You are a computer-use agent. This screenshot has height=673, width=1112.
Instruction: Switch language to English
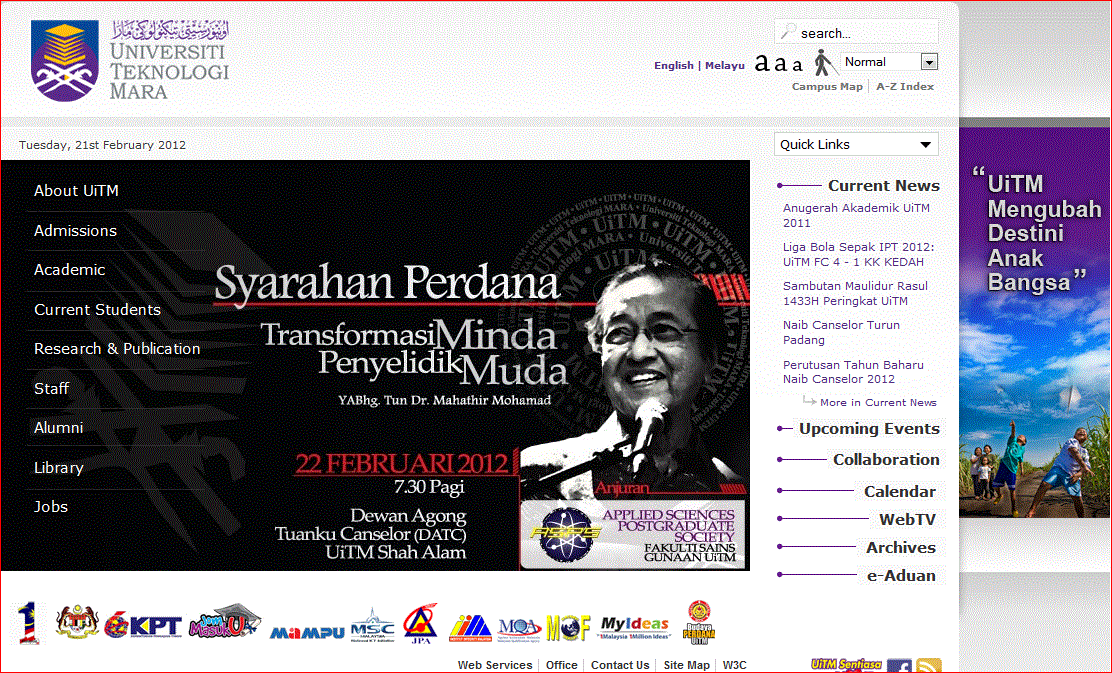tap(674, 65)
